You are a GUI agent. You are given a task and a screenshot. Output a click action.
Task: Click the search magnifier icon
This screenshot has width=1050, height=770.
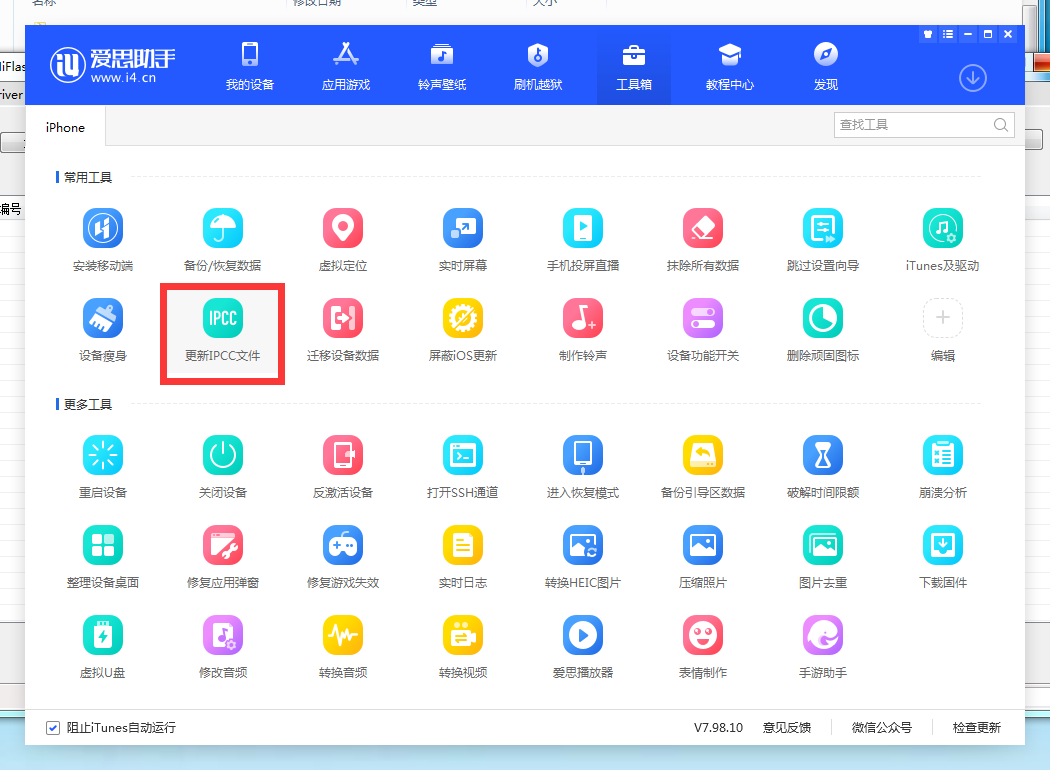1000,125
